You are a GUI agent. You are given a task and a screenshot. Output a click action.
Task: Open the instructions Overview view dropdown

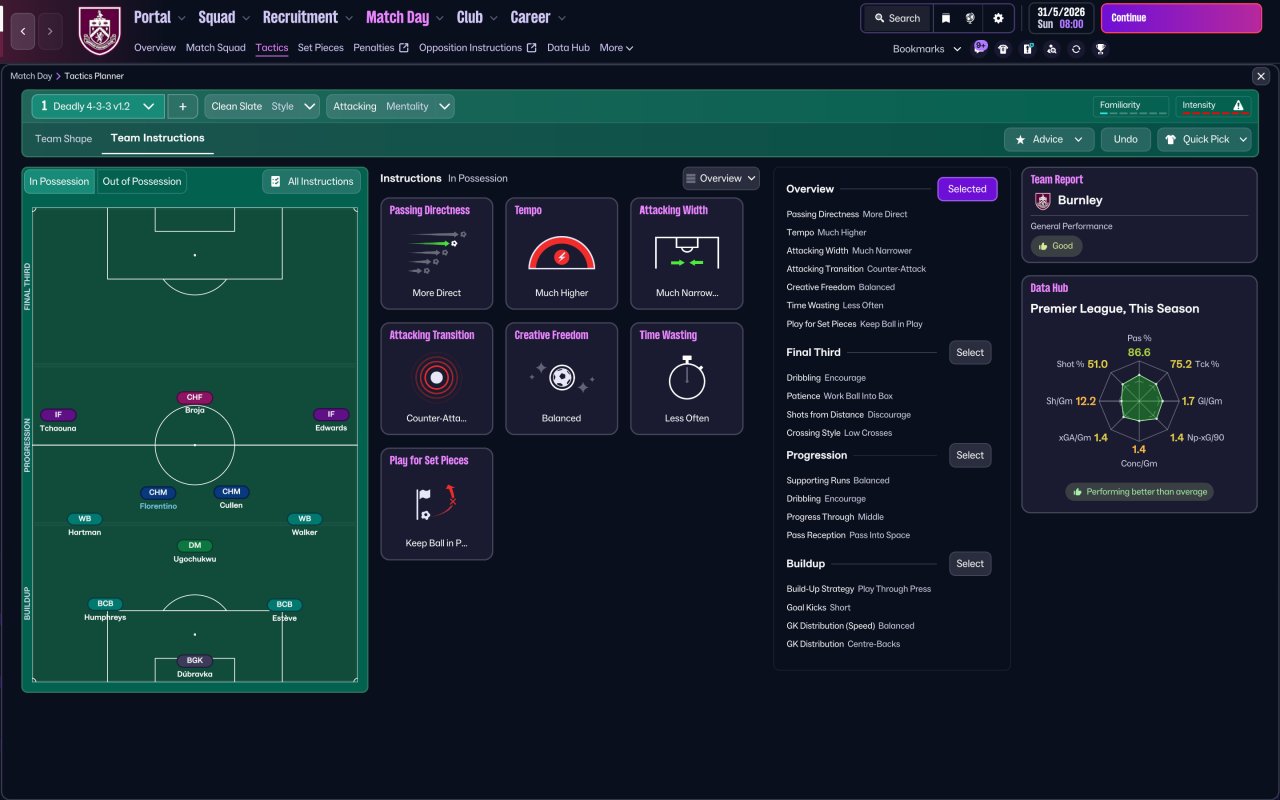[x=721, y=178]
